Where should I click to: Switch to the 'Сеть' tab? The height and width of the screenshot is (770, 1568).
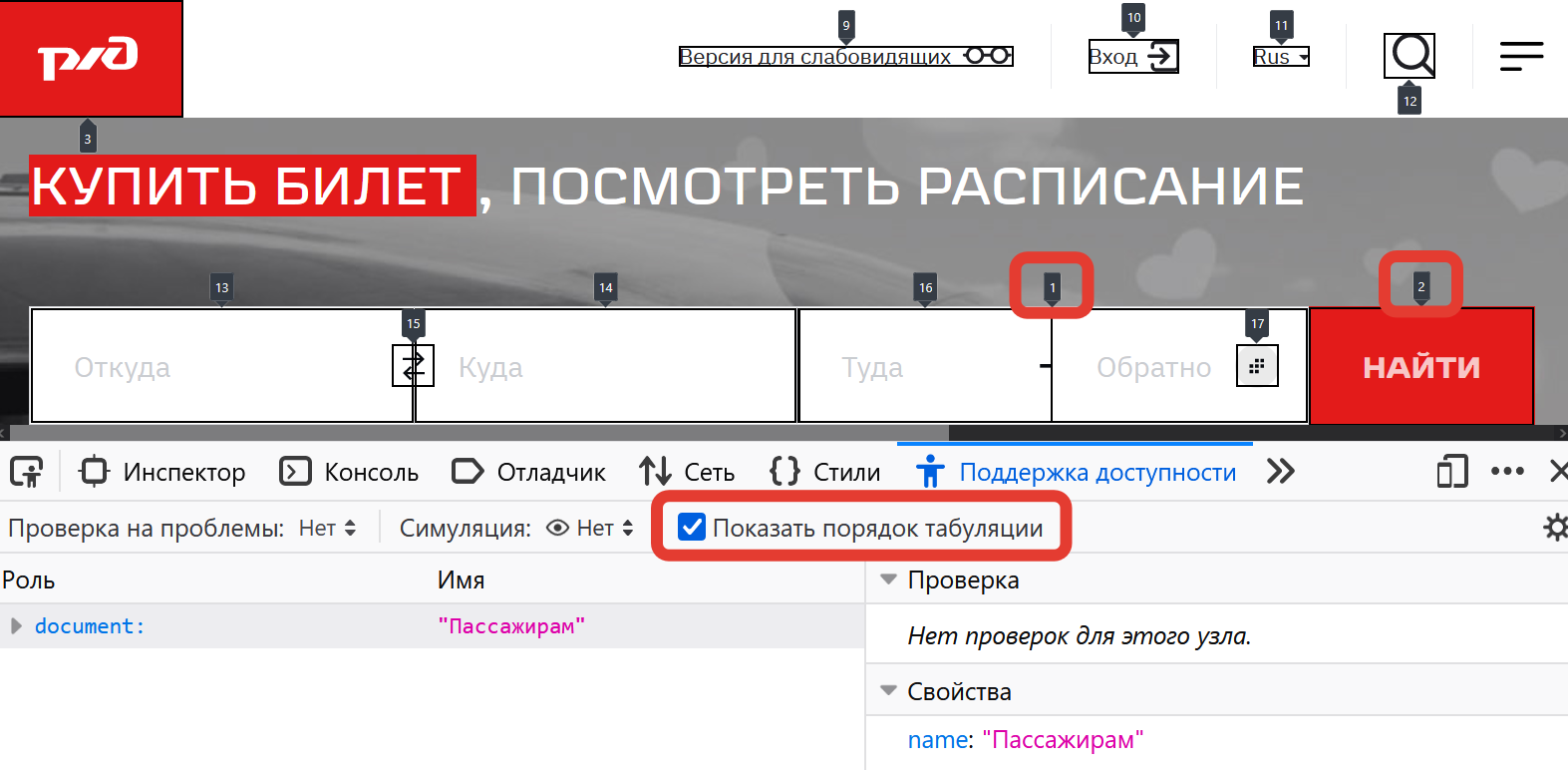[687, 472]
